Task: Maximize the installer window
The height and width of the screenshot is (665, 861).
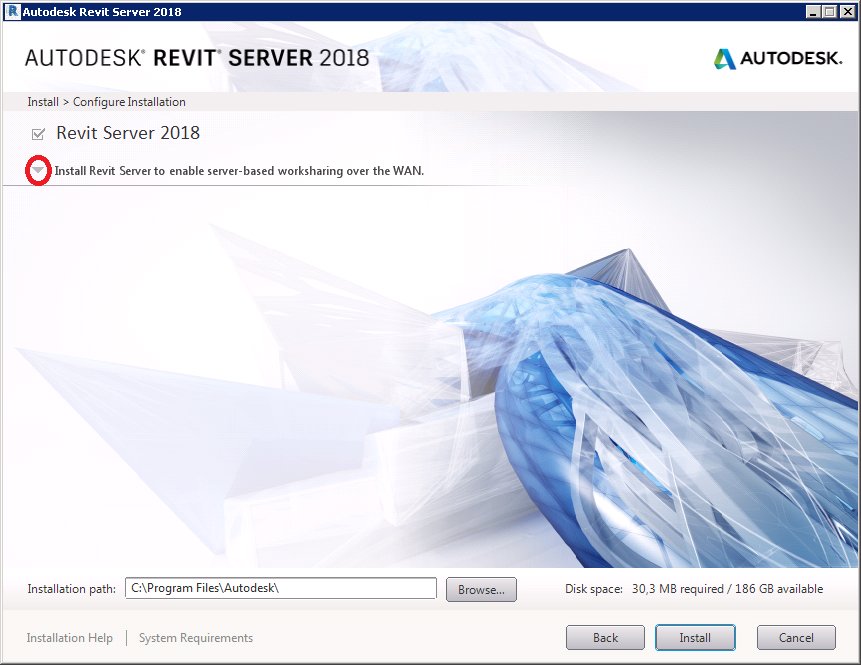Action: [x=830, y=12]
